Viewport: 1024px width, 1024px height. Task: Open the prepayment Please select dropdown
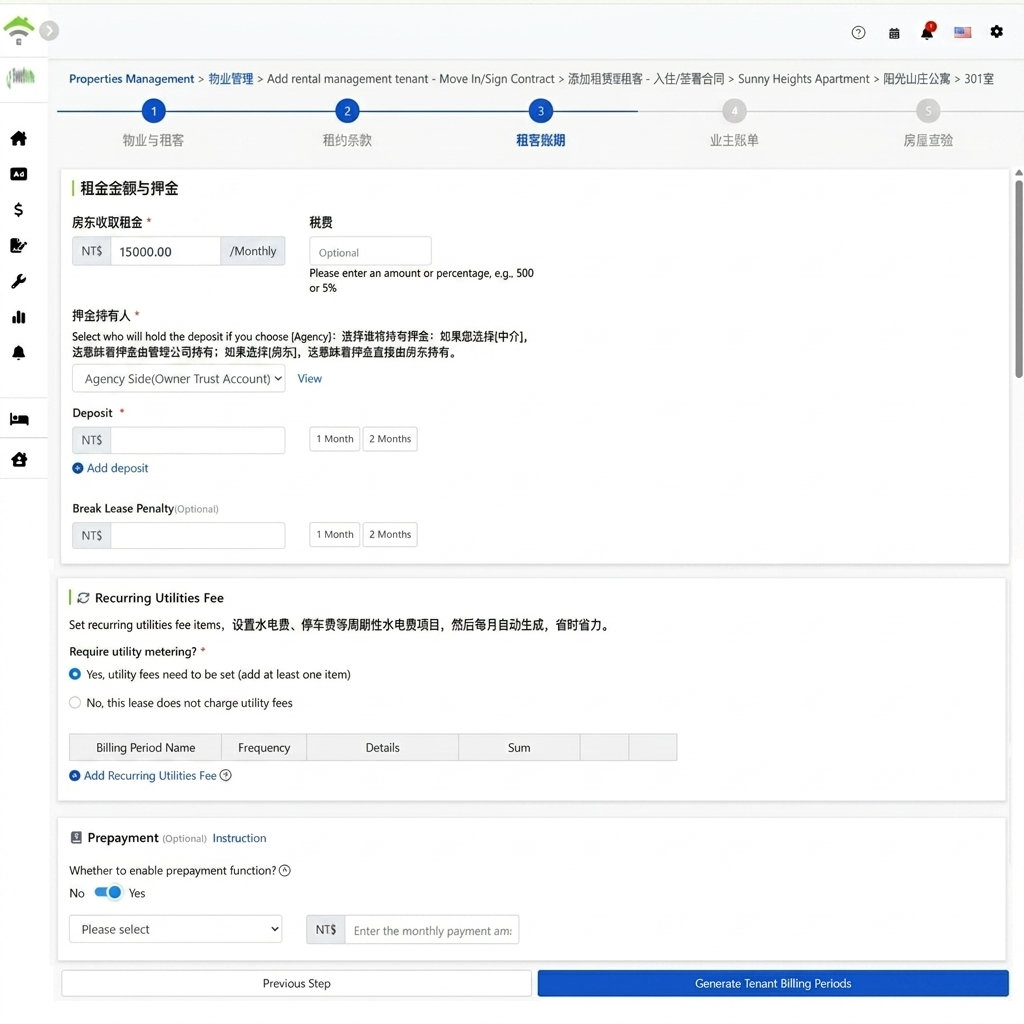tap(175, 929)
